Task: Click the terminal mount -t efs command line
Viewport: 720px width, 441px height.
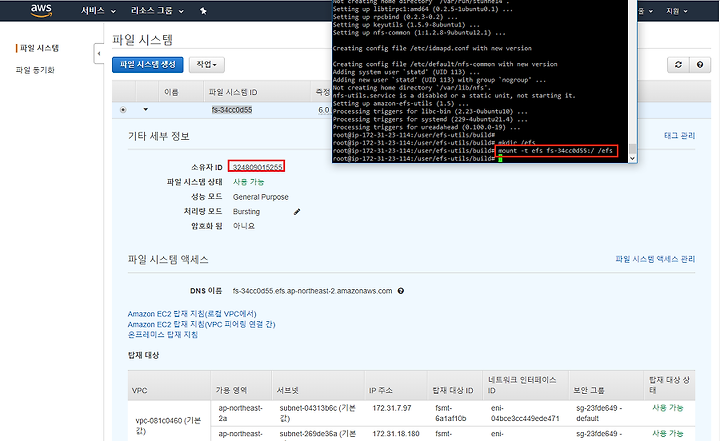Action: point(556,151)
